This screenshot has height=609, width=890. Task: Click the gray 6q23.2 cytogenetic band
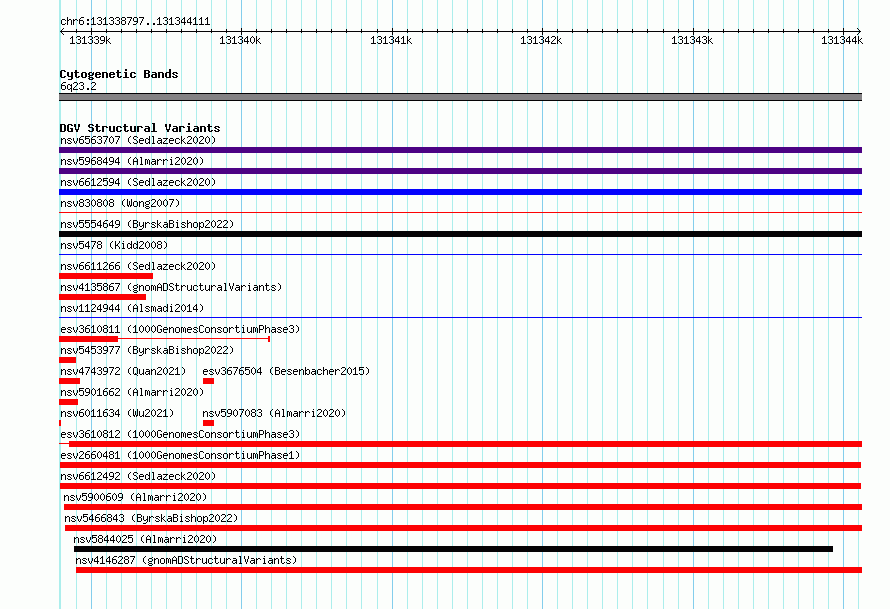(x=460, y=97)
